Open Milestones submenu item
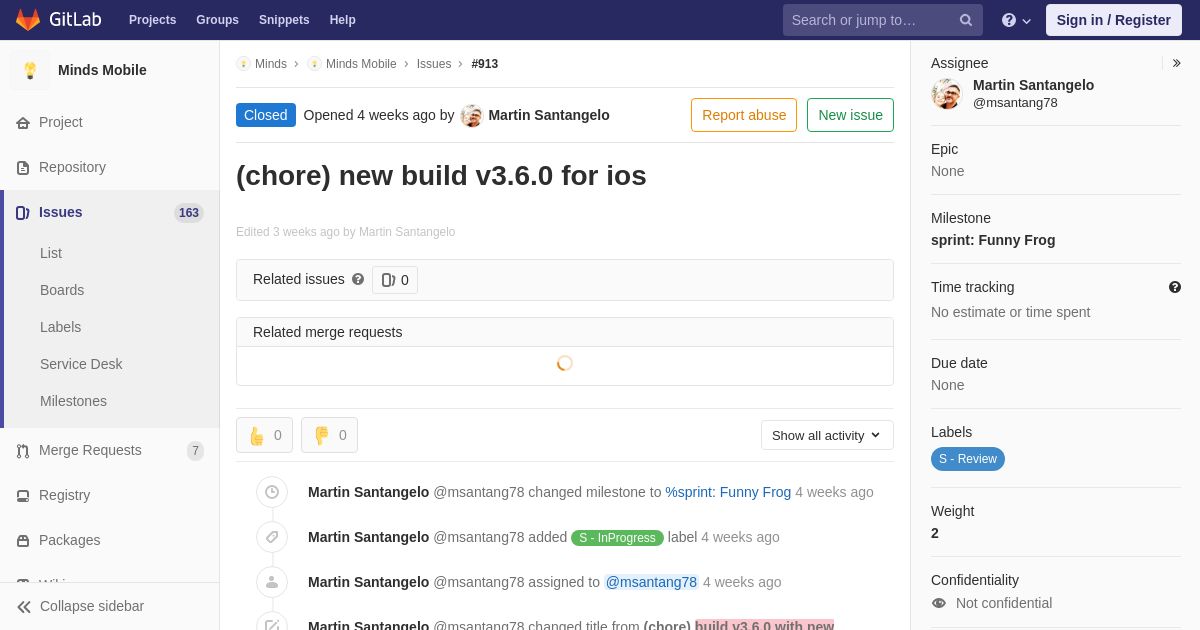 73,401
